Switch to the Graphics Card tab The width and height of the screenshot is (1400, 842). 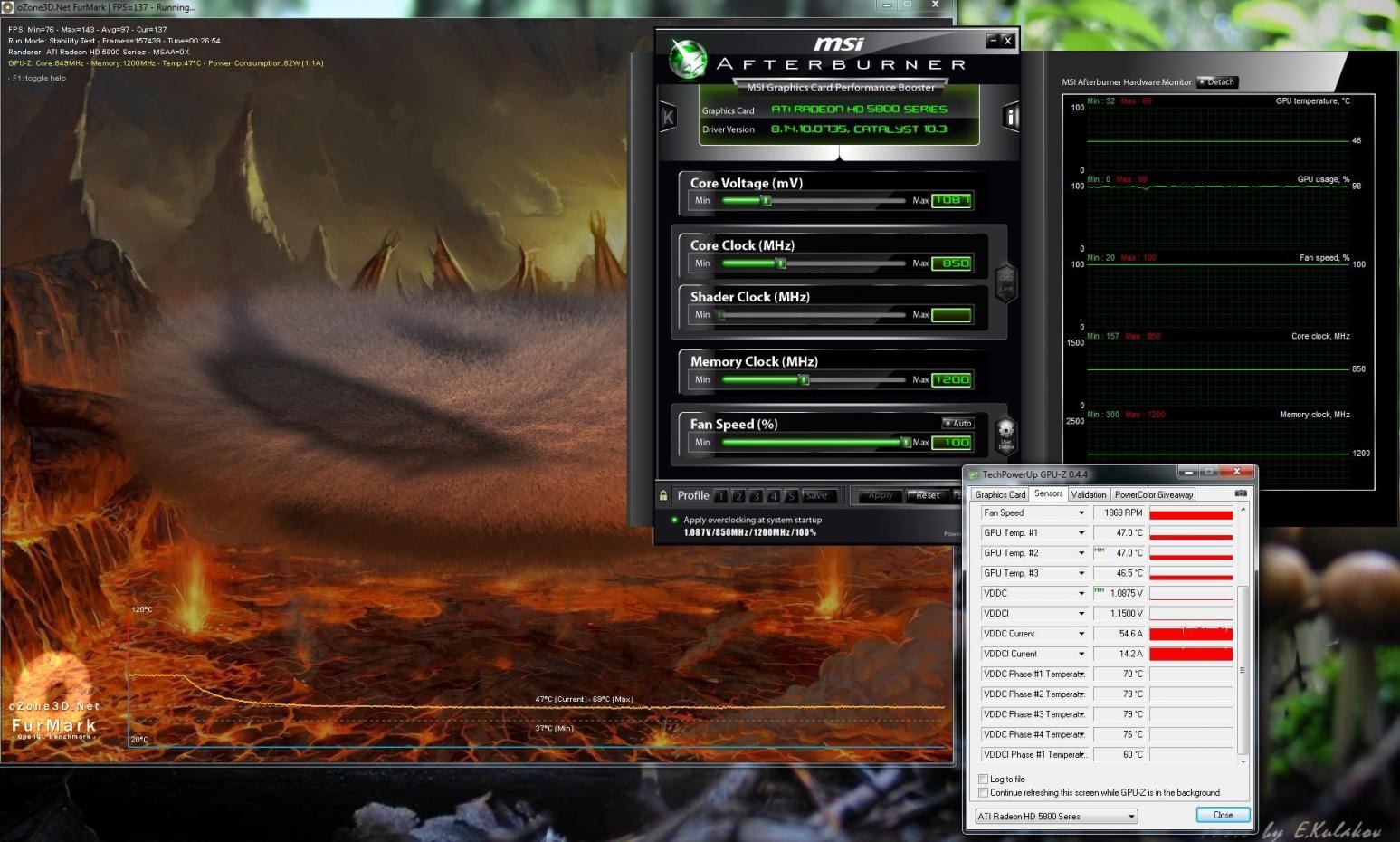(x=1000, y=494)
